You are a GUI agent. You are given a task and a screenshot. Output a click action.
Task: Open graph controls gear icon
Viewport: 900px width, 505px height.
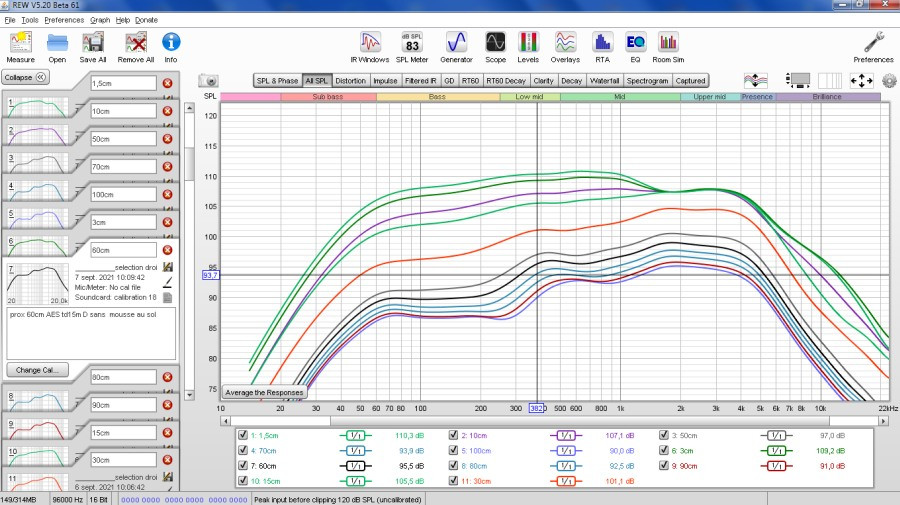[889, 80]
